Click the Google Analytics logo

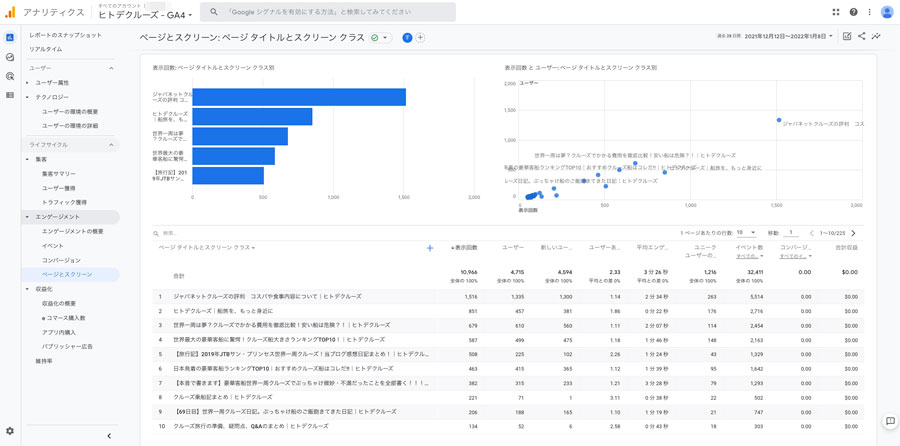[x=10, y=12]
